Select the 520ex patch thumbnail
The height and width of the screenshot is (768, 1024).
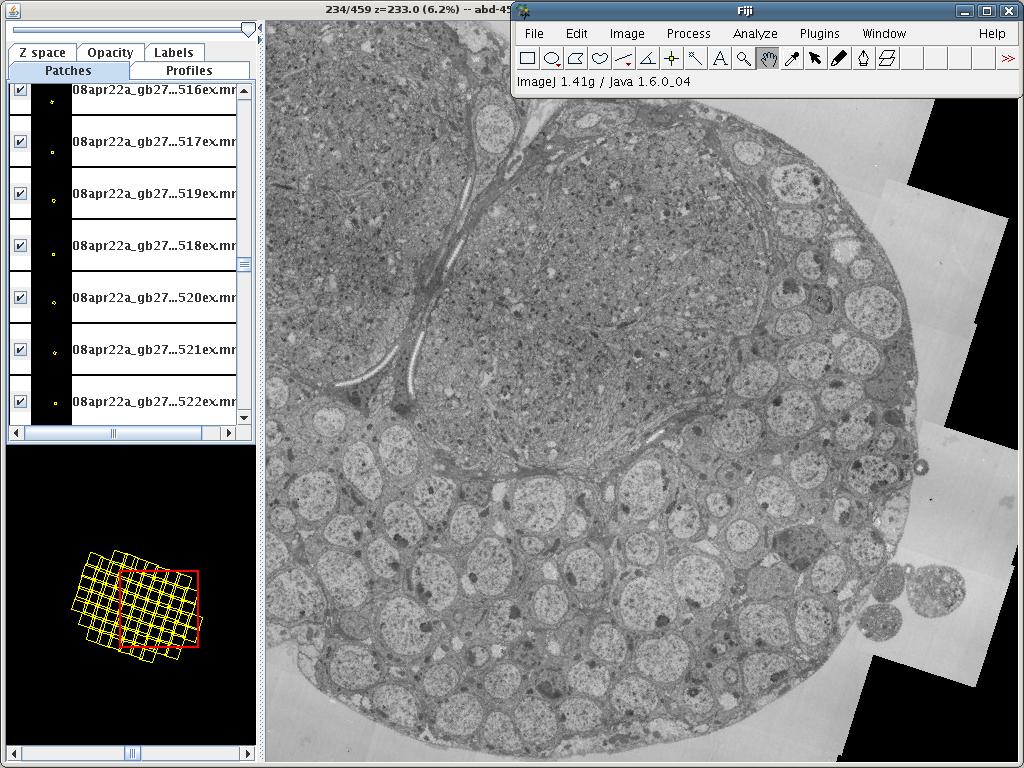click(x=52, y=298)
